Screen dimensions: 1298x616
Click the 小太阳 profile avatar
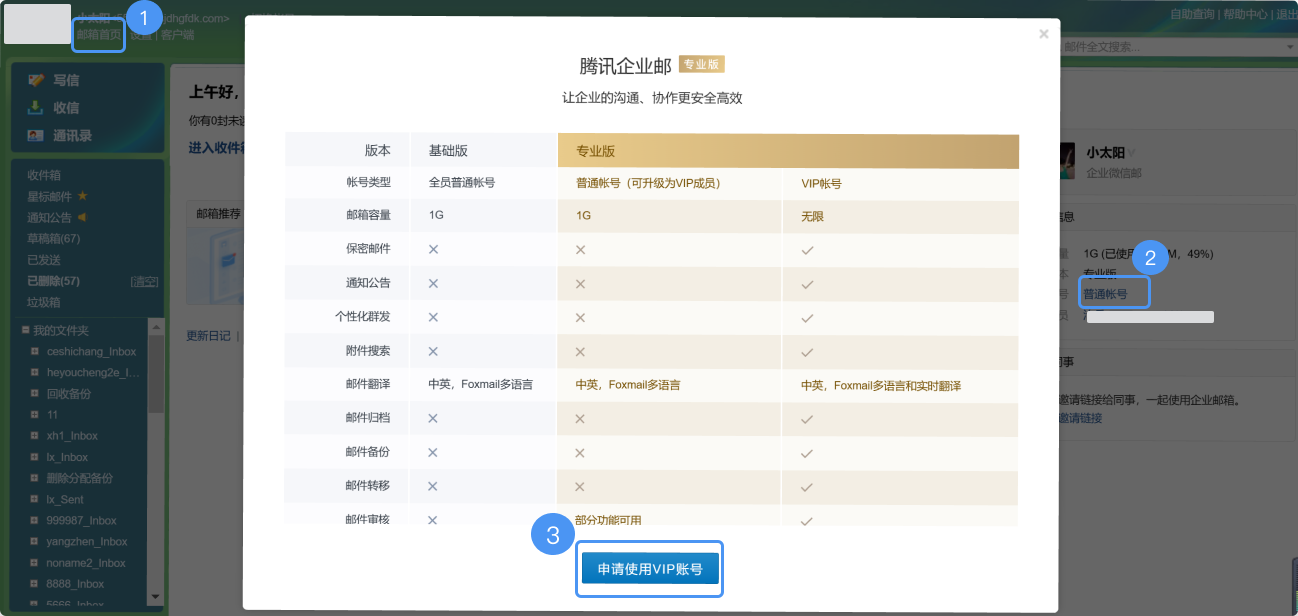[x=1068, y=161]
